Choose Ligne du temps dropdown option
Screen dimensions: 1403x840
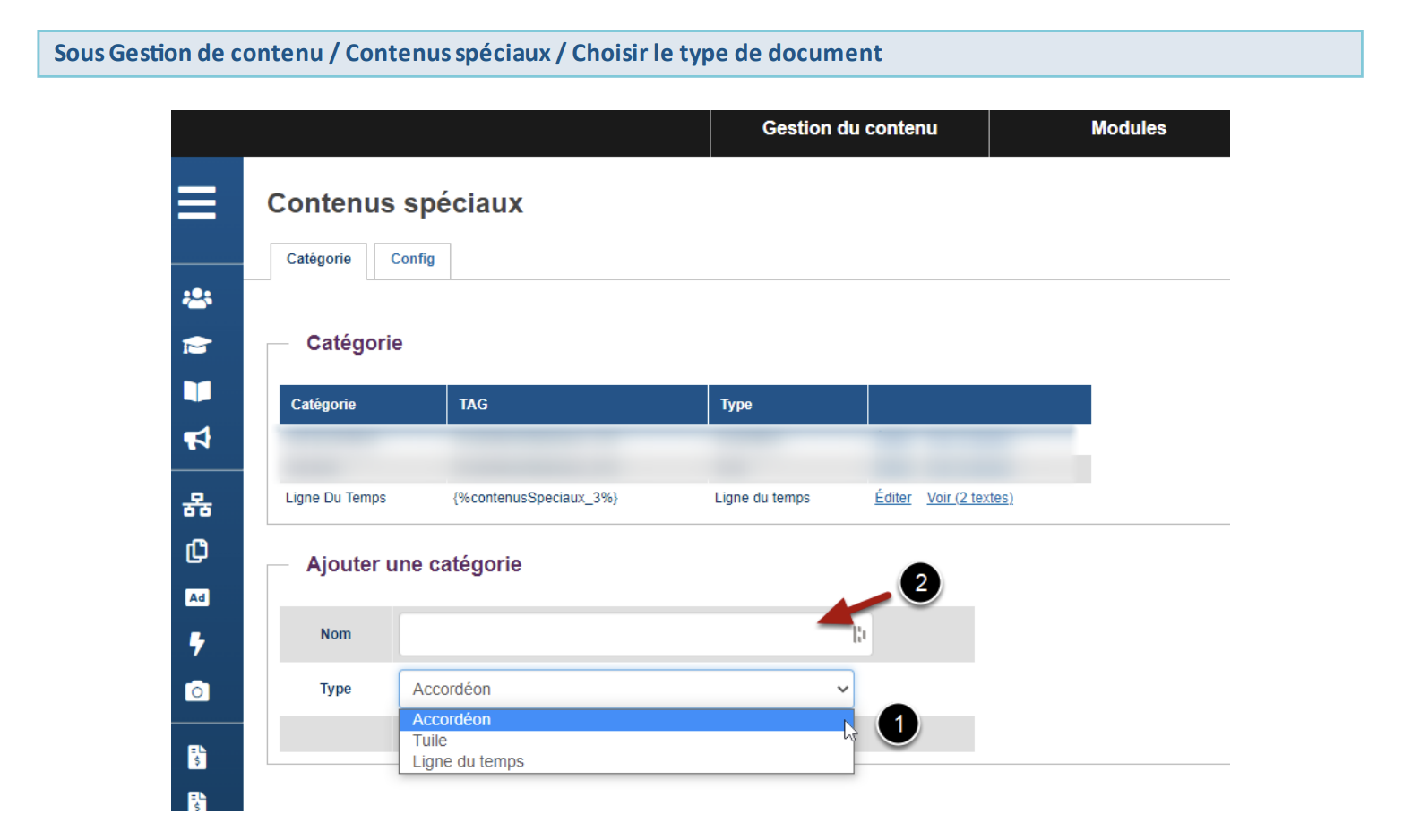626,762
